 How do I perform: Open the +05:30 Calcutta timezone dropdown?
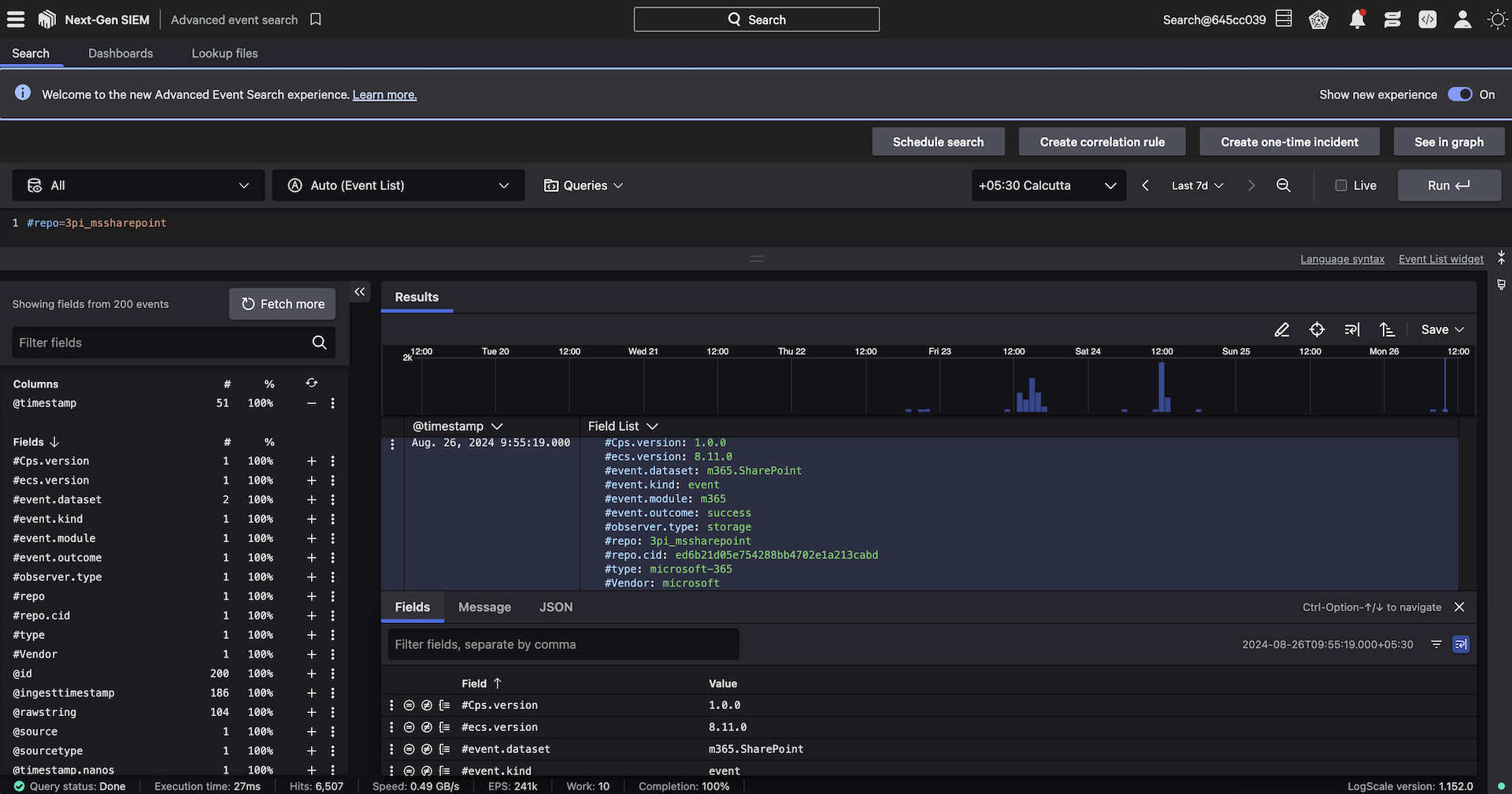pyautogui.click(x=1047, y=186)
